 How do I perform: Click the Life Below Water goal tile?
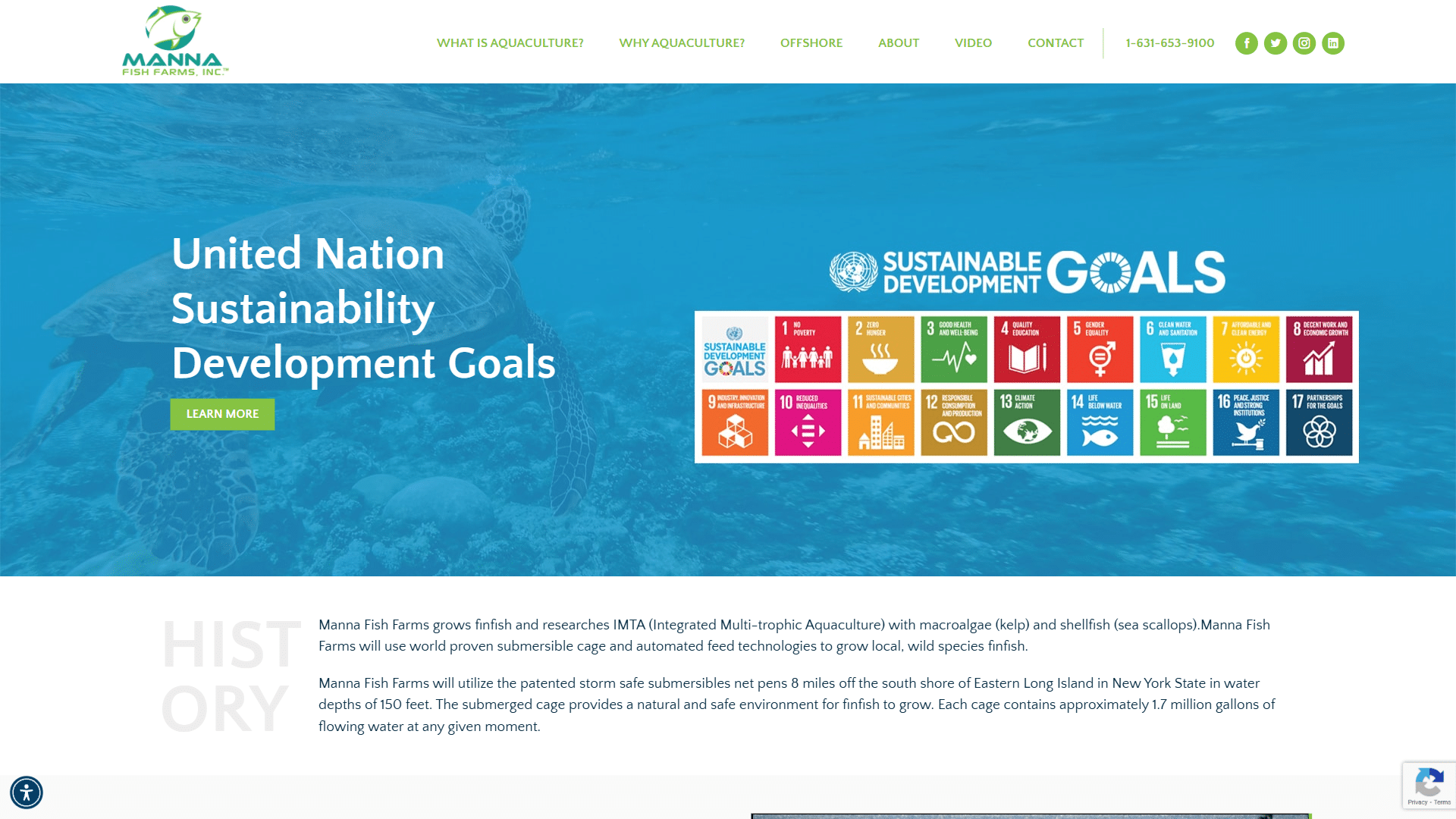click(1100, 422)
